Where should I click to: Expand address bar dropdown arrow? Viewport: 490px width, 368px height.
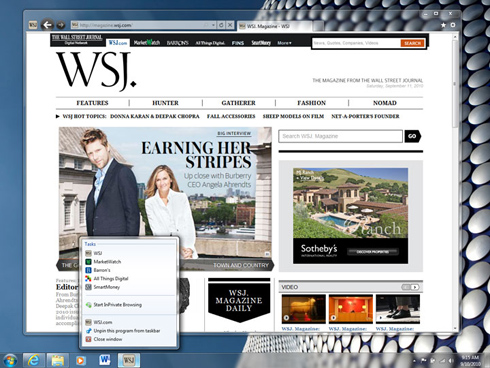[x=213, y=25]
